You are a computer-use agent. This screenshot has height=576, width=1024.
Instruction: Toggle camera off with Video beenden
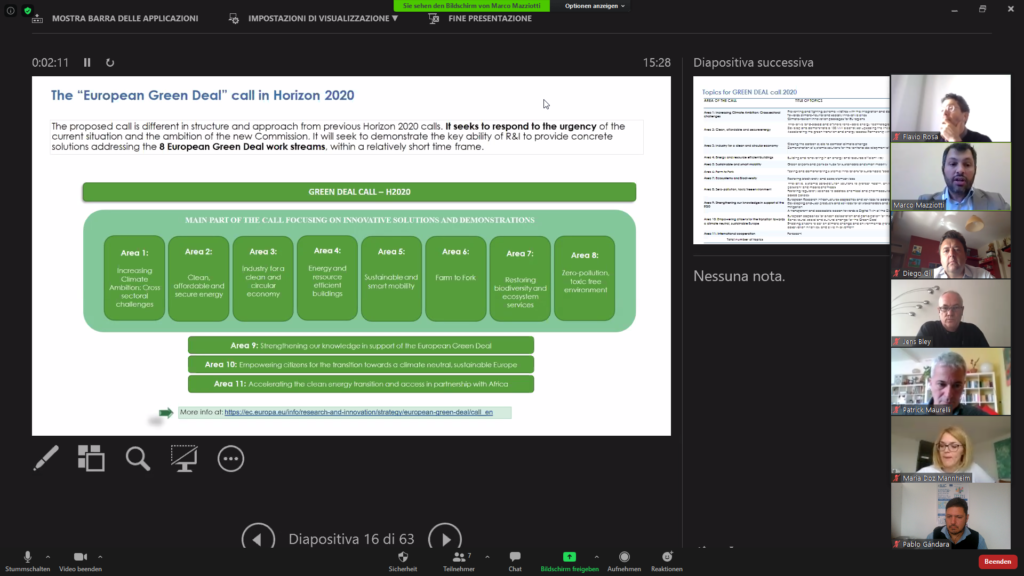click(80, 560)
